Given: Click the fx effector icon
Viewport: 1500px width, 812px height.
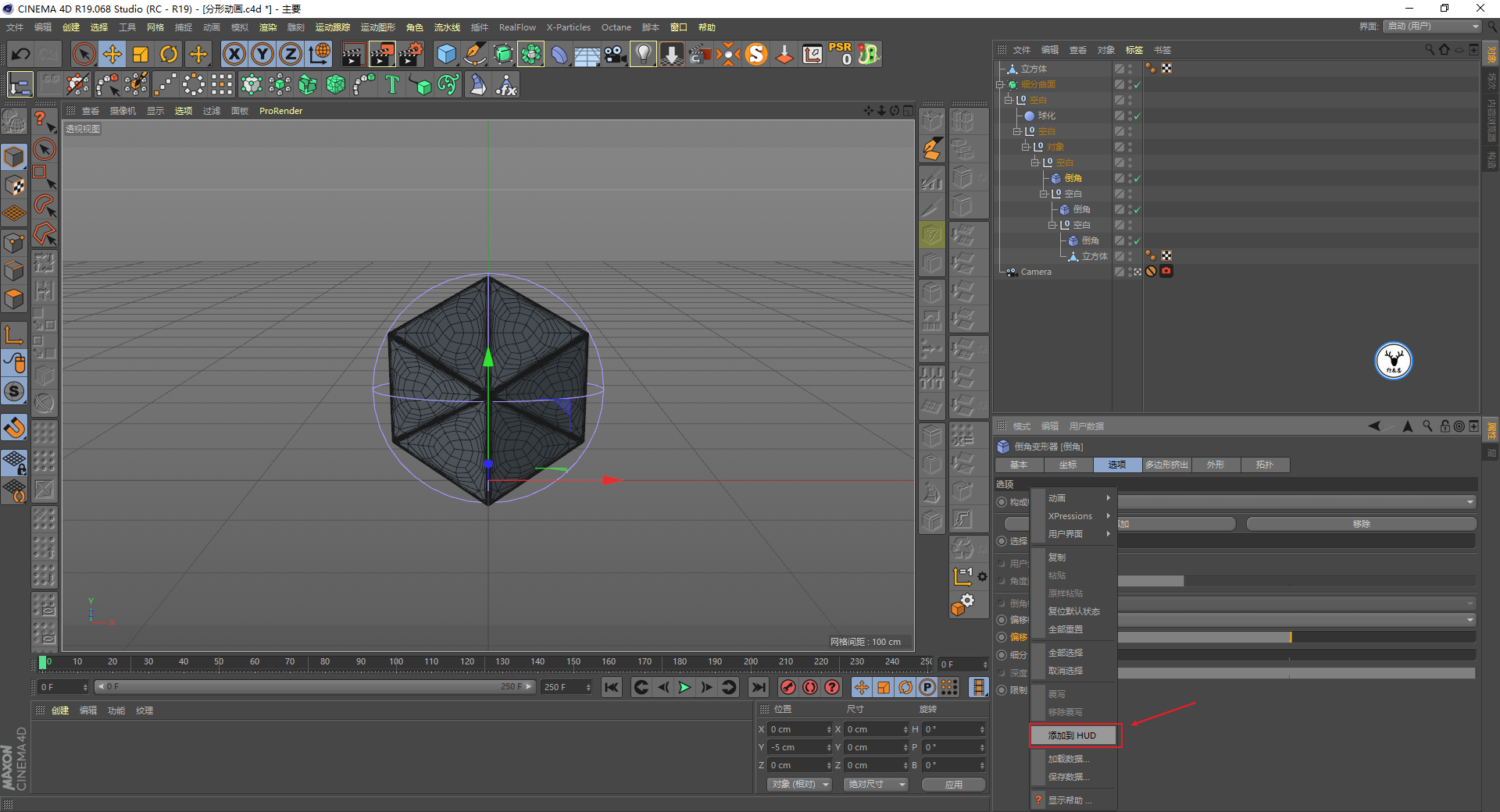Looking at the screenshot, I should (506, 84).
